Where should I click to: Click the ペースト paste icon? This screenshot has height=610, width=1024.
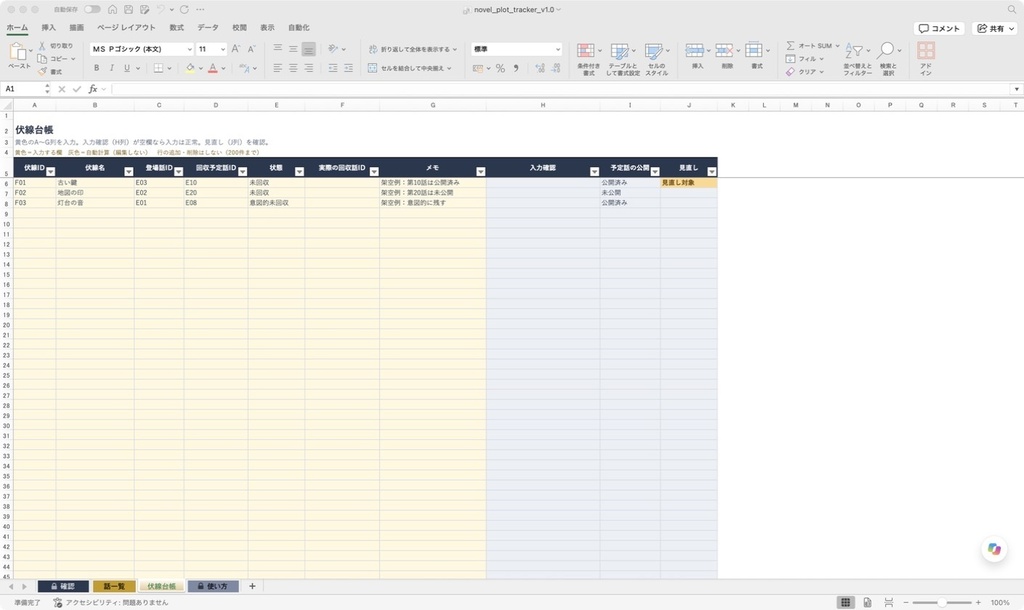pyautogui.click(x=18, y=52)
